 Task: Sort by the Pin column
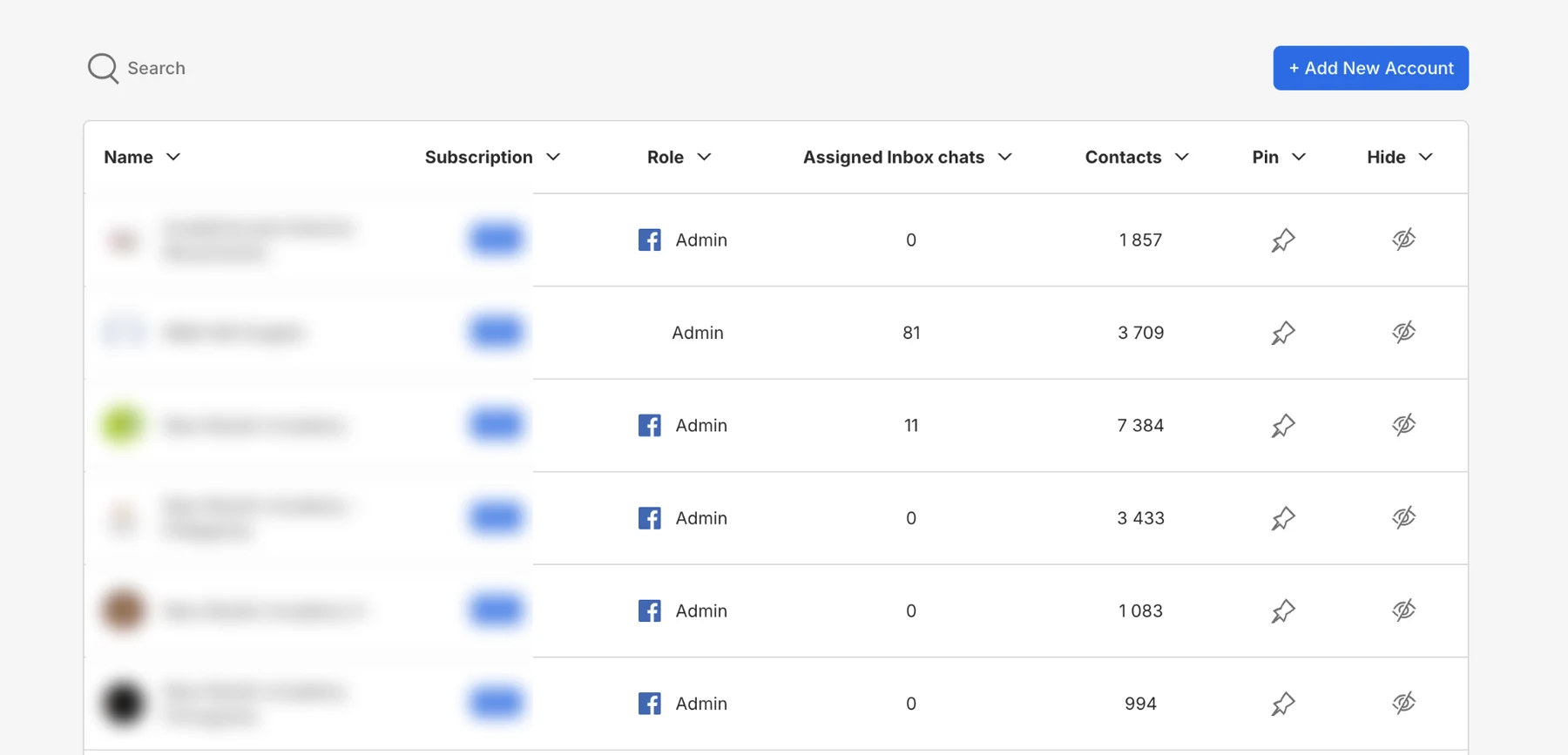point(1279,157)
